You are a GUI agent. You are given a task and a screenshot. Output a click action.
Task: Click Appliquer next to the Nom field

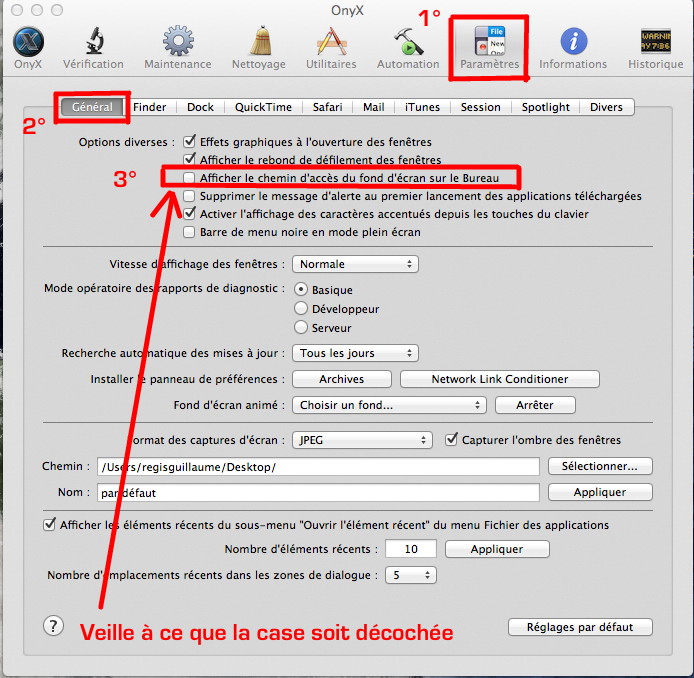(600, 492)
